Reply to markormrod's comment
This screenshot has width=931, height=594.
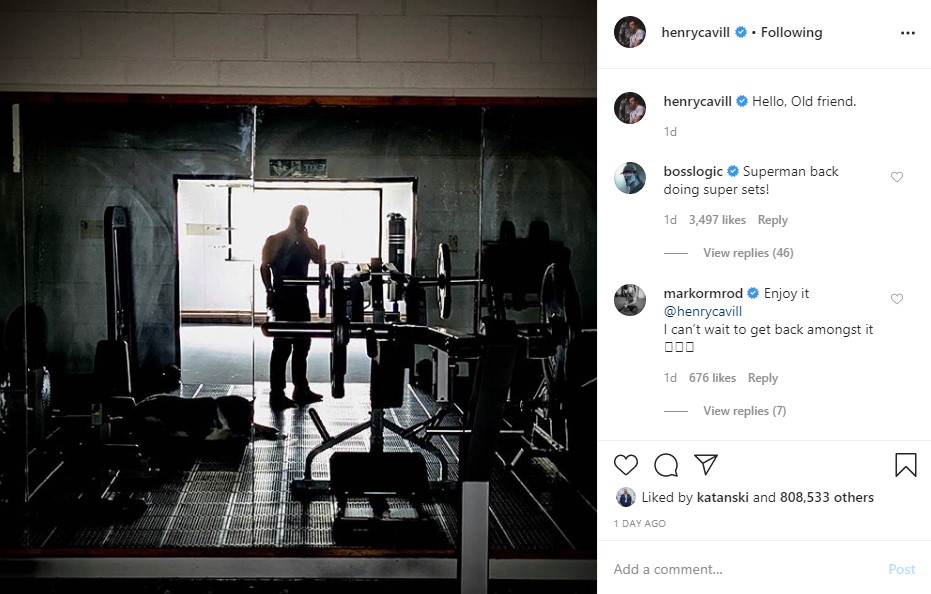763,378
